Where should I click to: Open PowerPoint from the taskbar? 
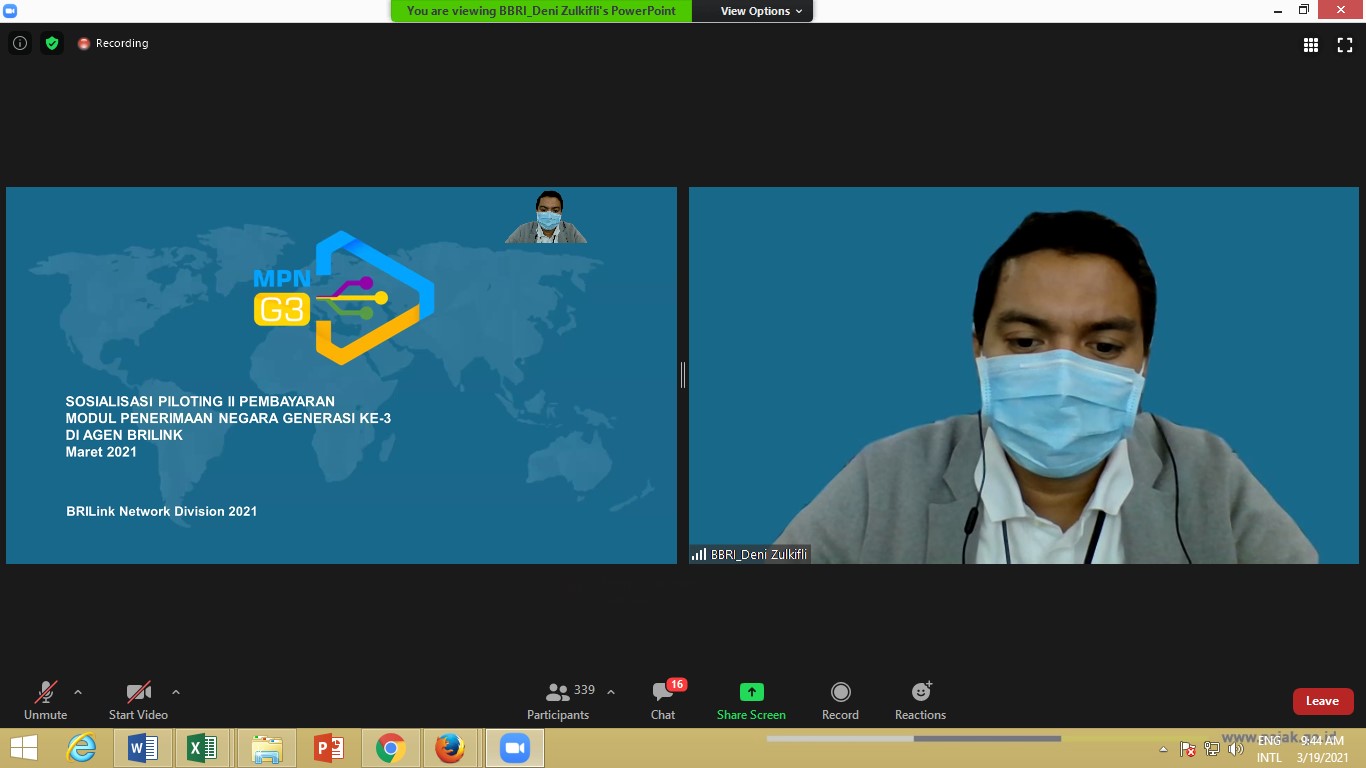[x=329, y=748]
